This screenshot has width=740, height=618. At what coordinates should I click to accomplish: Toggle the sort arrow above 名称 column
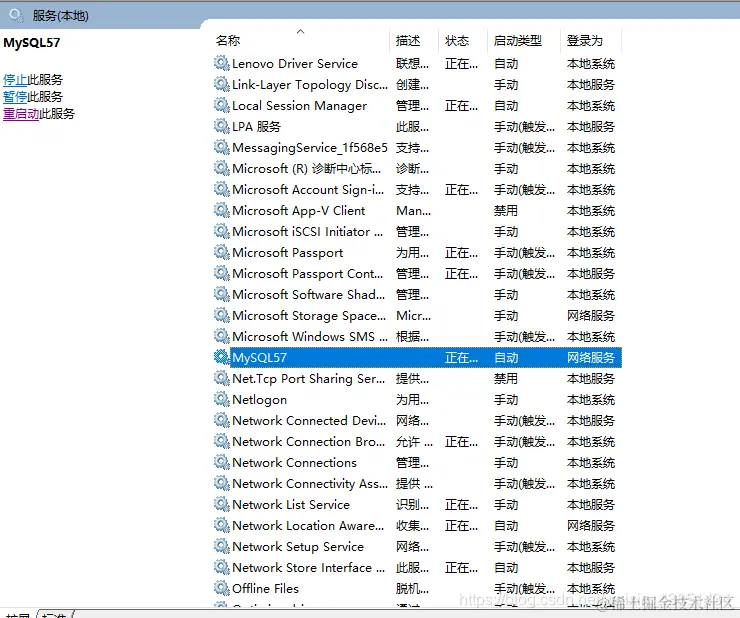click(x=300, y=32)
